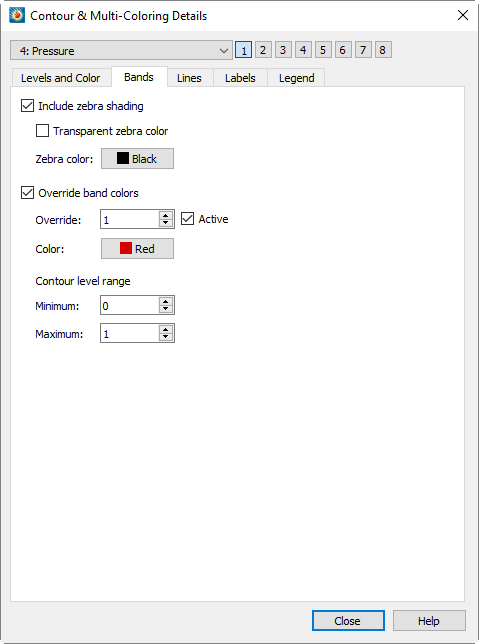Decrease the Override number with down arrow
This screenshot has width=479, height=644.
[166, 224]
